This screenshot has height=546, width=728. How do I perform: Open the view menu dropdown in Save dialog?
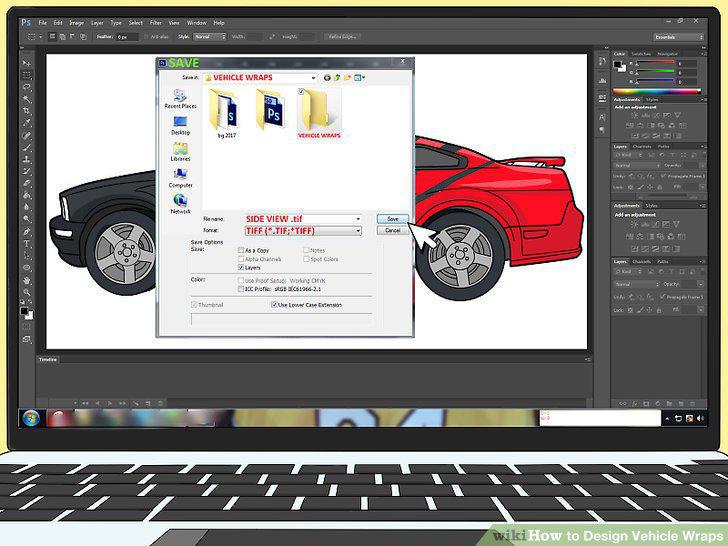[x=360, y=78]
